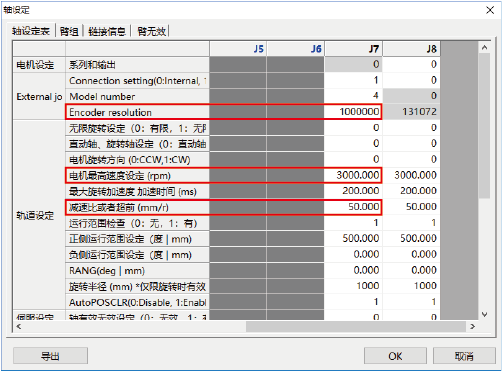The height and width of the screenshot is (371, 502).
Task: Select the J8 column header
Action: pyautogui.click(x=411, y=49)
